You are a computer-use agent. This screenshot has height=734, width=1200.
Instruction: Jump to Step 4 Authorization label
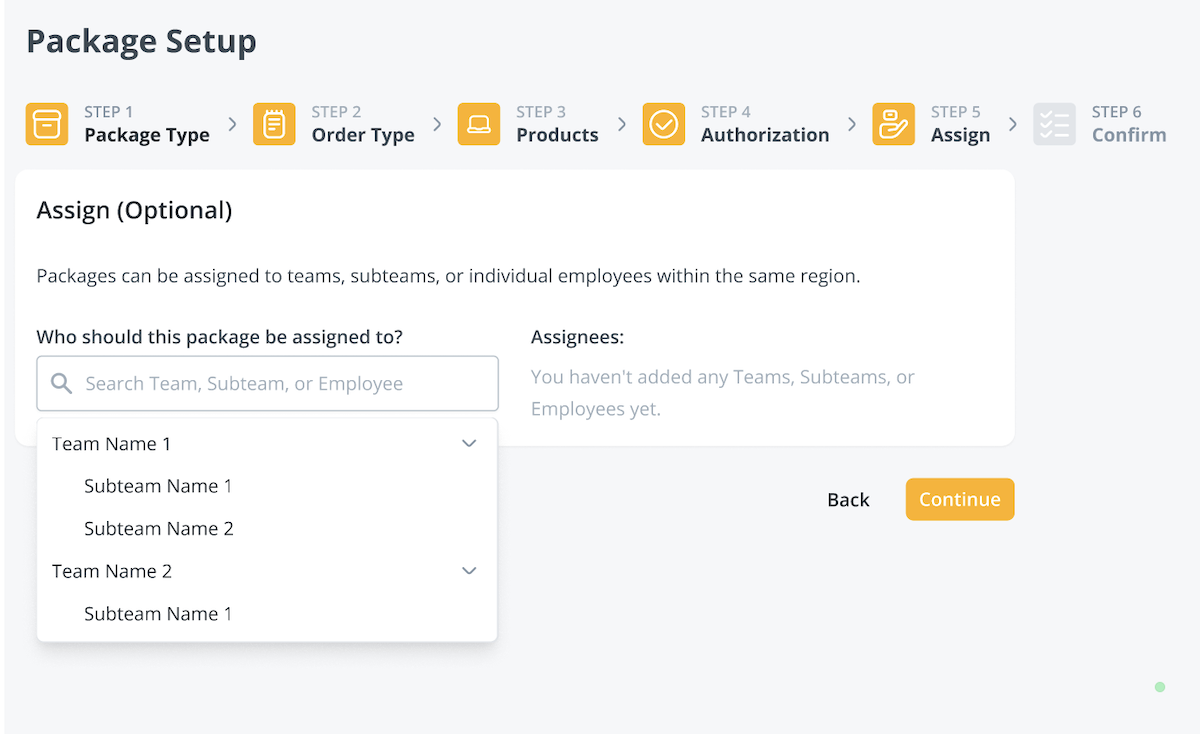(764, 135)
